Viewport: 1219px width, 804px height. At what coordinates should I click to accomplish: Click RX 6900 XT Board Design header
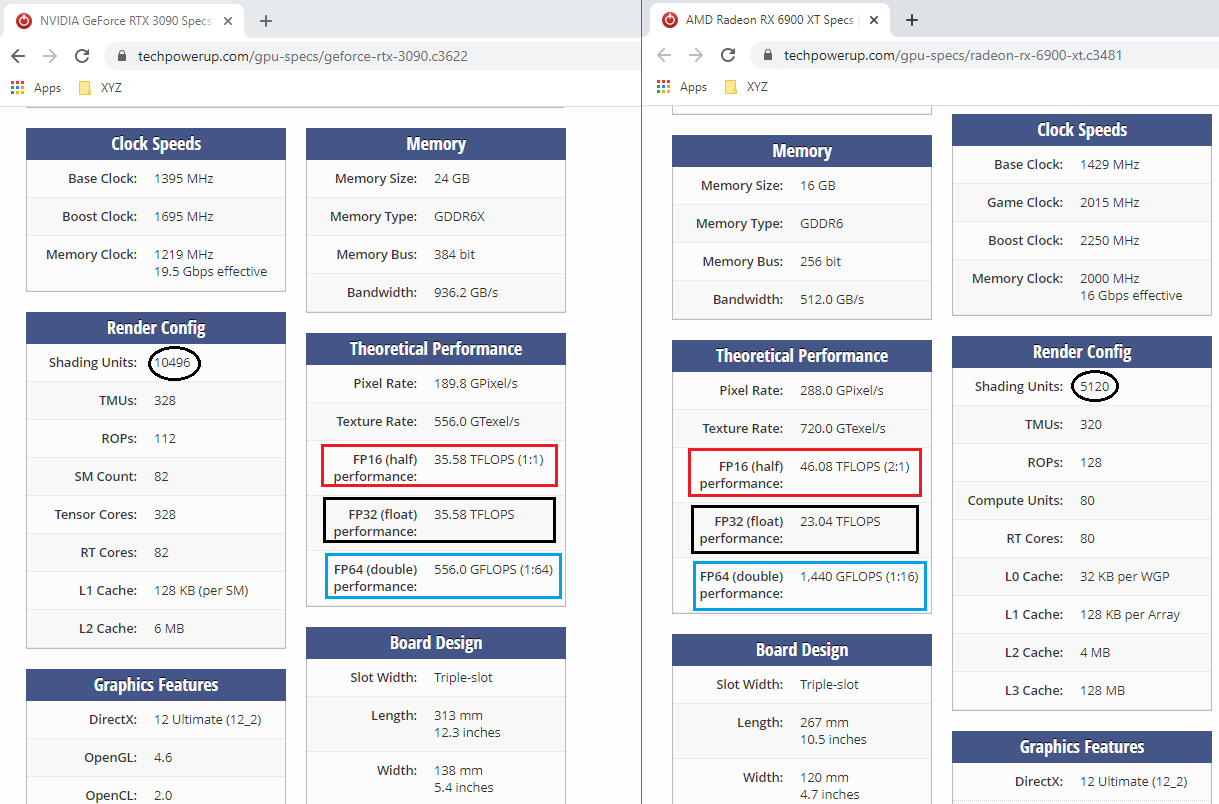802,650
